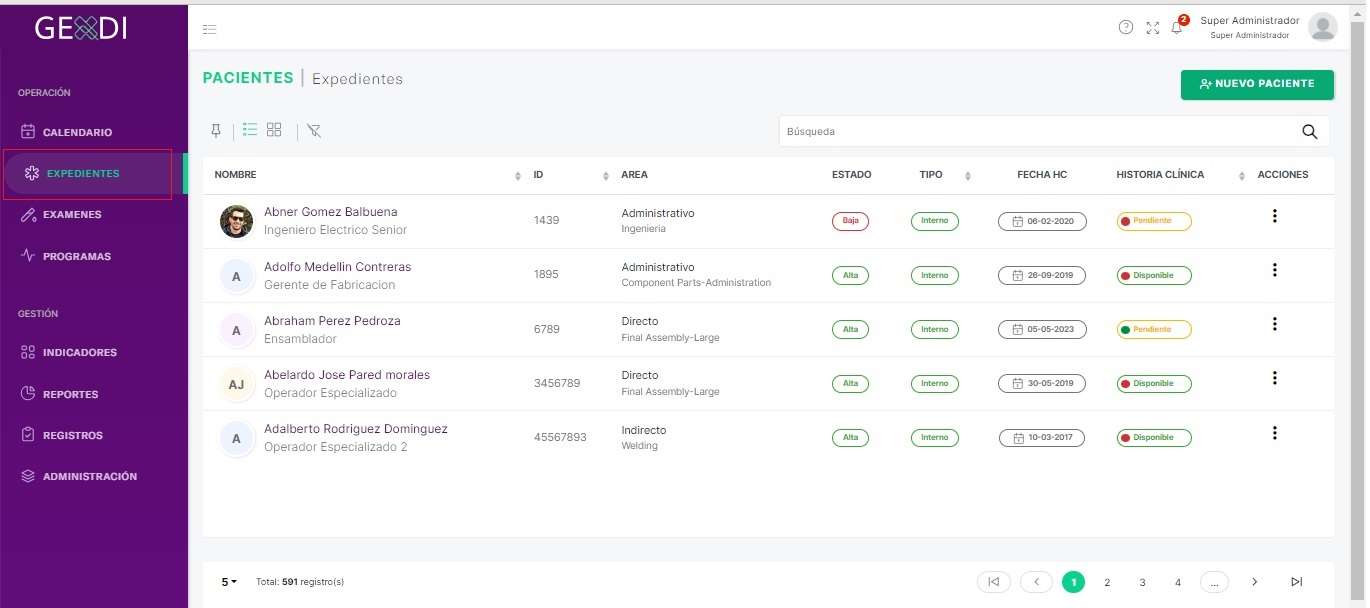Go to page 3 of results

tap(1142, 582)
